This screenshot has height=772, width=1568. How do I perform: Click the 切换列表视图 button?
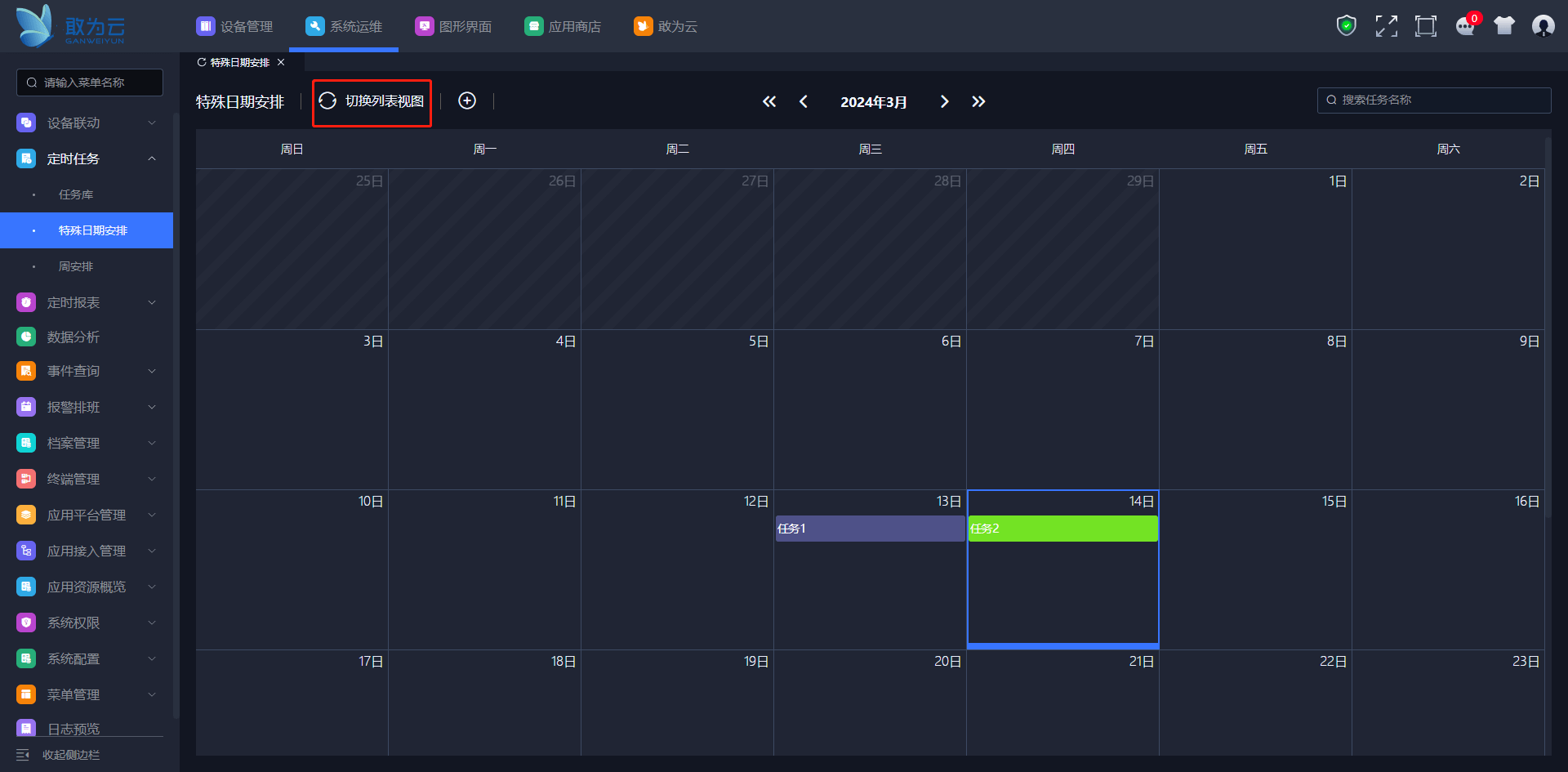click(x=372, y=101)
